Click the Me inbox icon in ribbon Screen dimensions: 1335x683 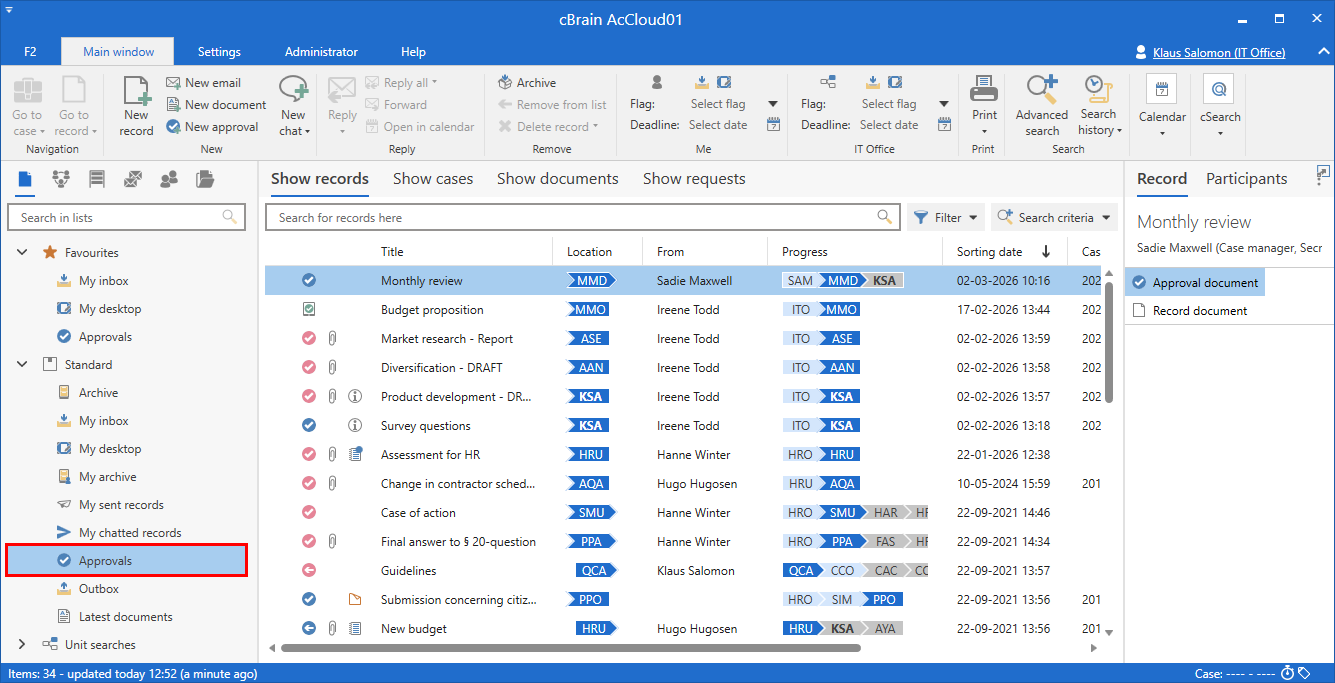[702, 82]
